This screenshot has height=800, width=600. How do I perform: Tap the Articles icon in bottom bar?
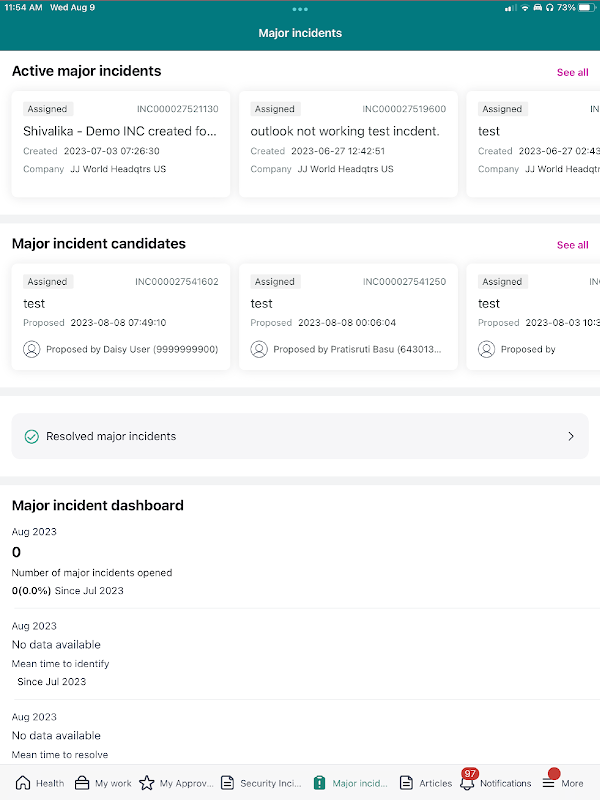tap(406, 783)
